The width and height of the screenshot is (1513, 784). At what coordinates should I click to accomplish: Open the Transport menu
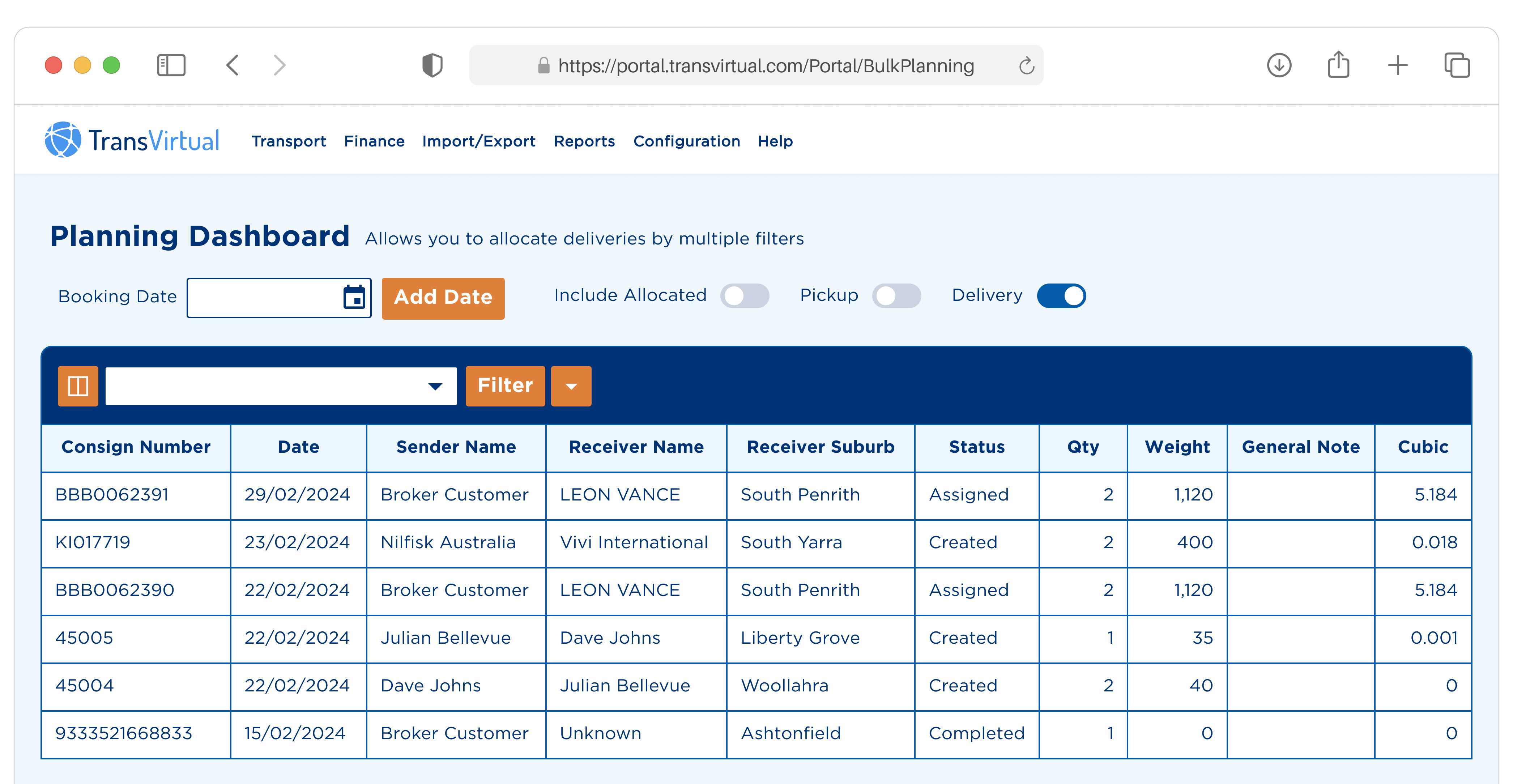pos(288,141)
